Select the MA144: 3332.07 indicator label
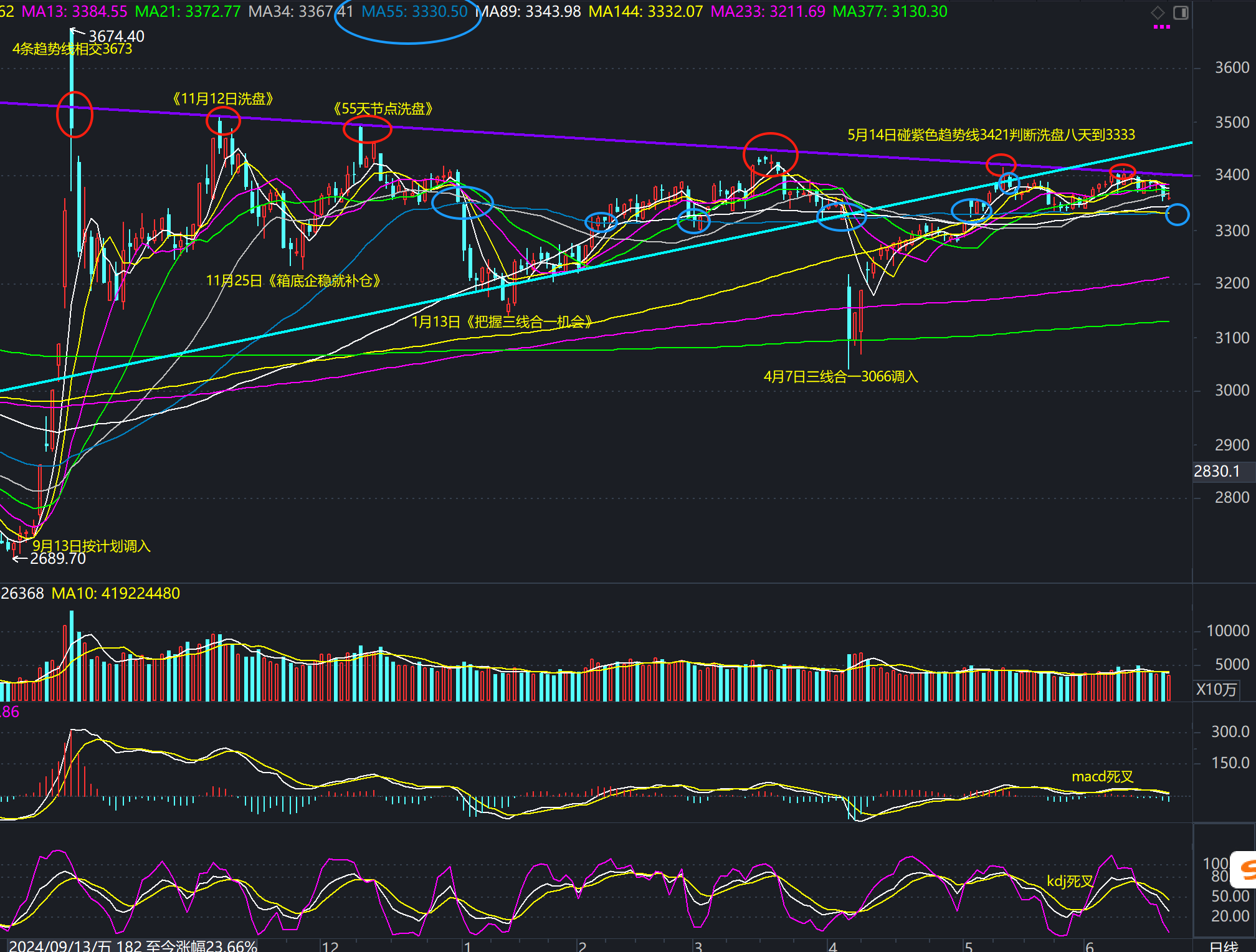 point(645,11)
